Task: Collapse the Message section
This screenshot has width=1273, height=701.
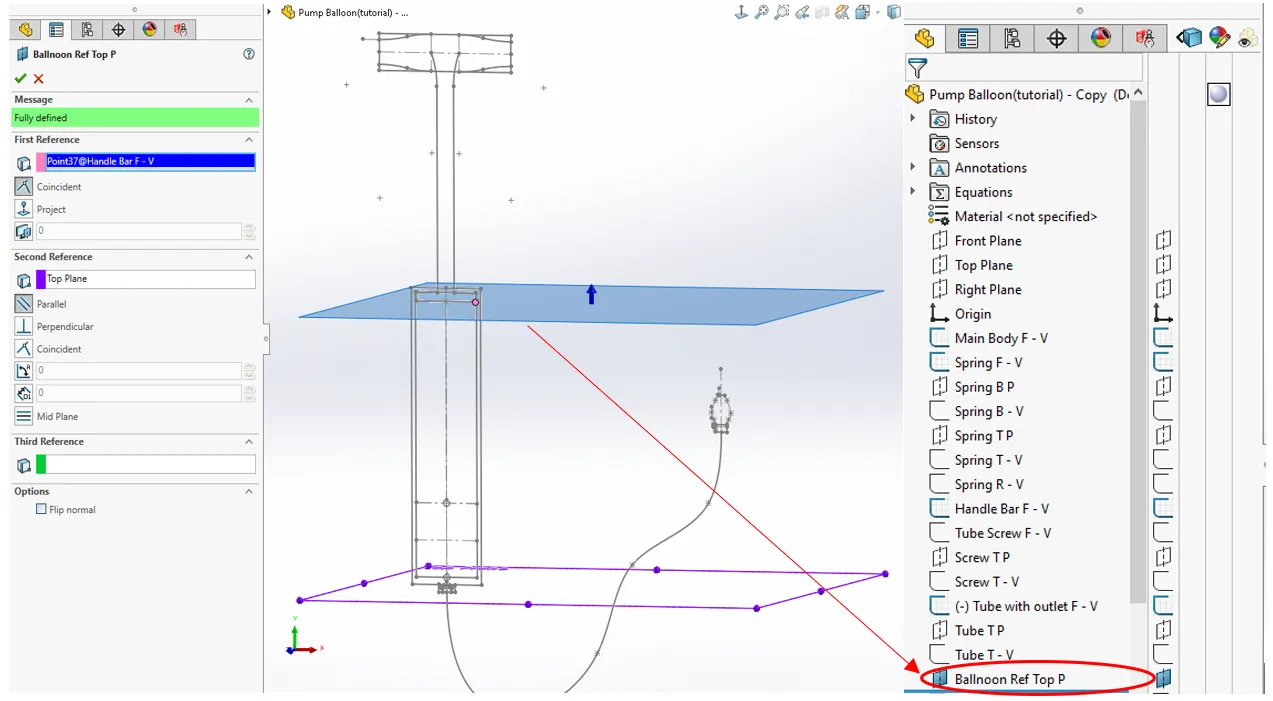Action: 249,100
